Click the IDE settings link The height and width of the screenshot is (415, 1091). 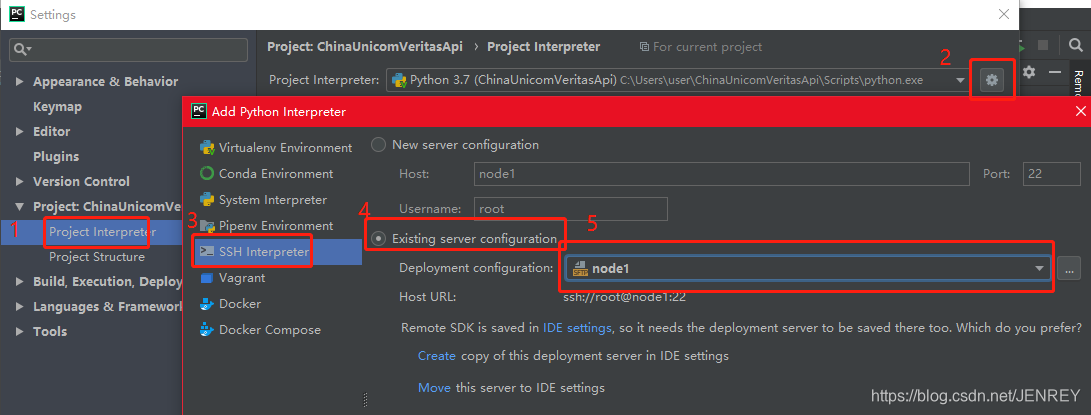click(577, 327)
